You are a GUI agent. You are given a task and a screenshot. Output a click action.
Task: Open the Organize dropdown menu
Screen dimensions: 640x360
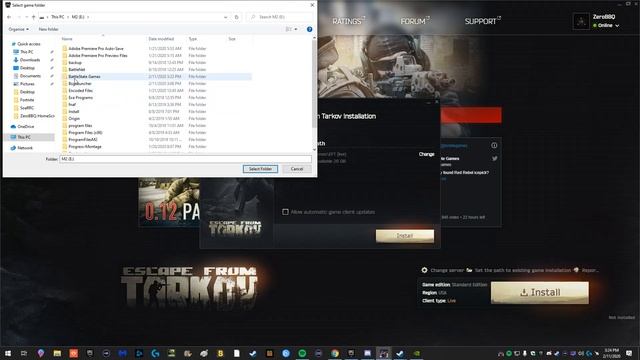18,29
